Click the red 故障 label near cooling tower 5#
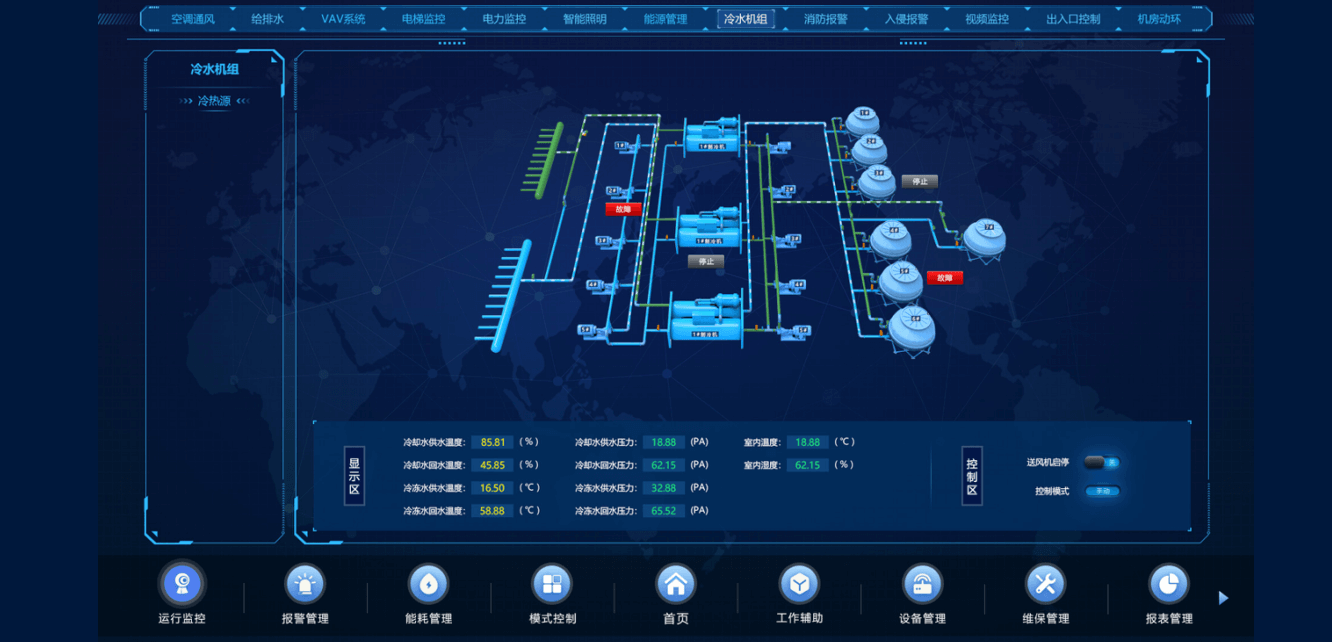The image size is (1332, 642). click(944, 278)
